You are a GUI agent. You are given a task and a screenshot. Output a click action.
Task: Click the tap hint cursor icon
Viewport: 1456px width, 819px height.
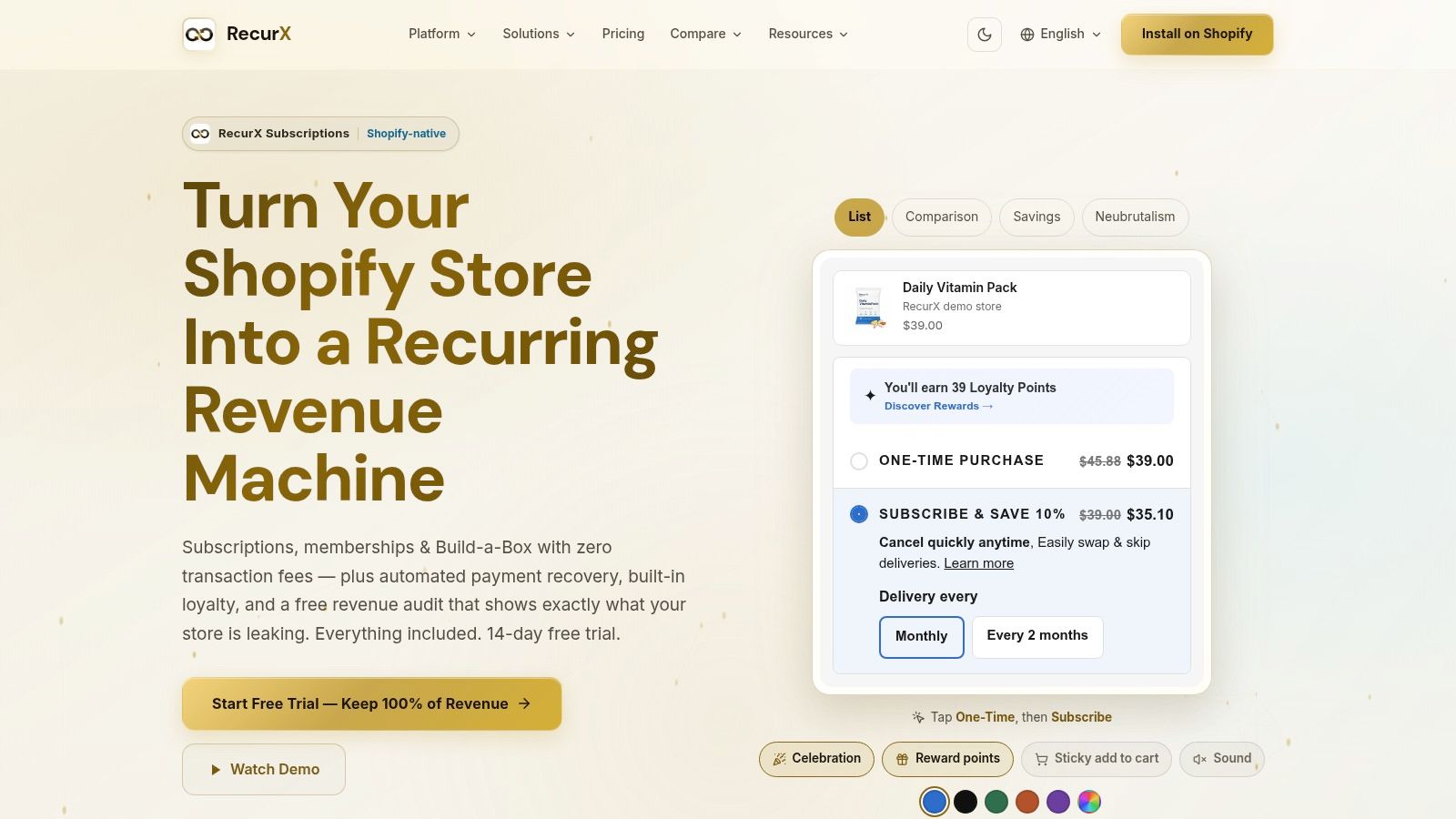(x=918, y=717)
